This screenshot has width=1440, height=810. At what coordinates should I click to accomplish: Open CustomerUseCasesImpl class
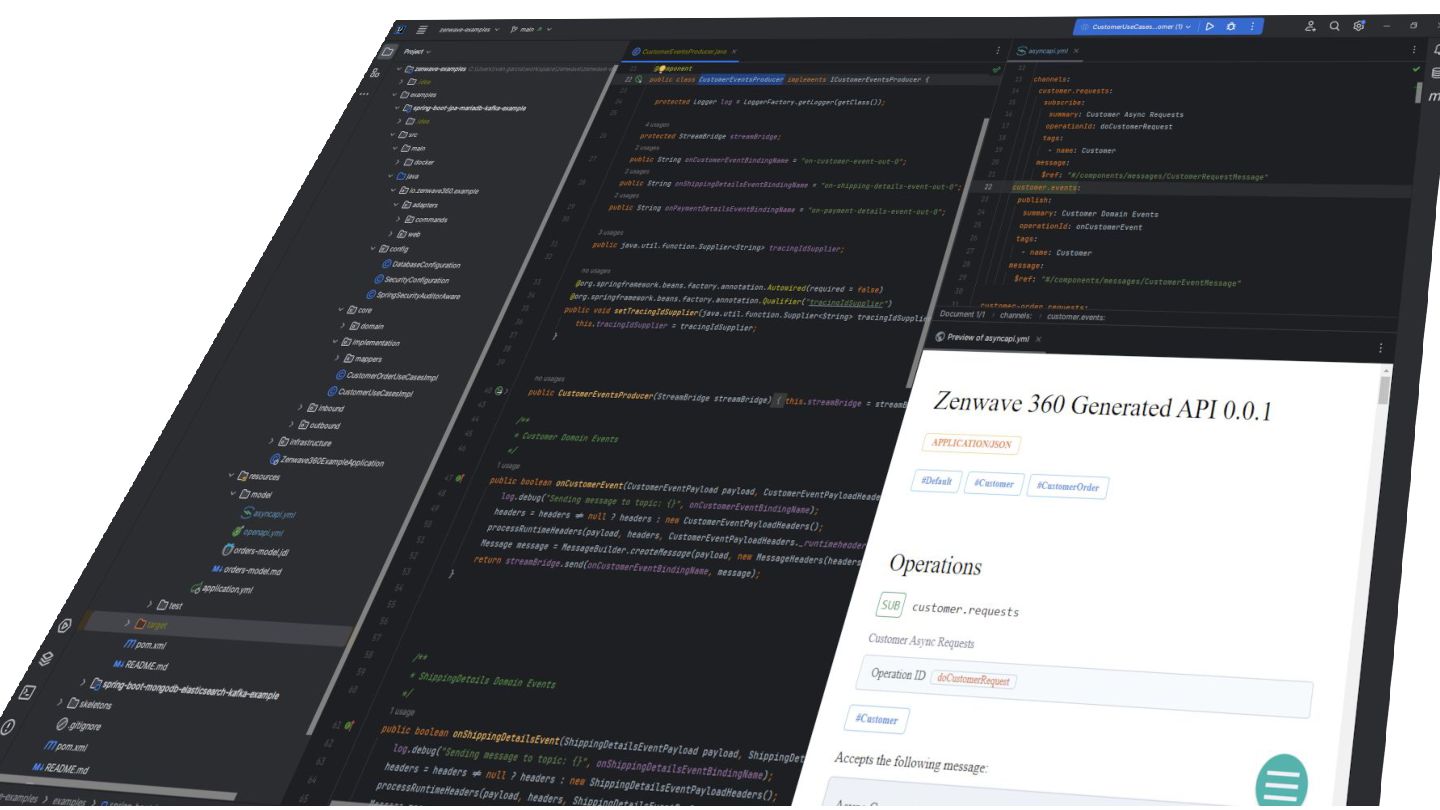pos(369,393)
